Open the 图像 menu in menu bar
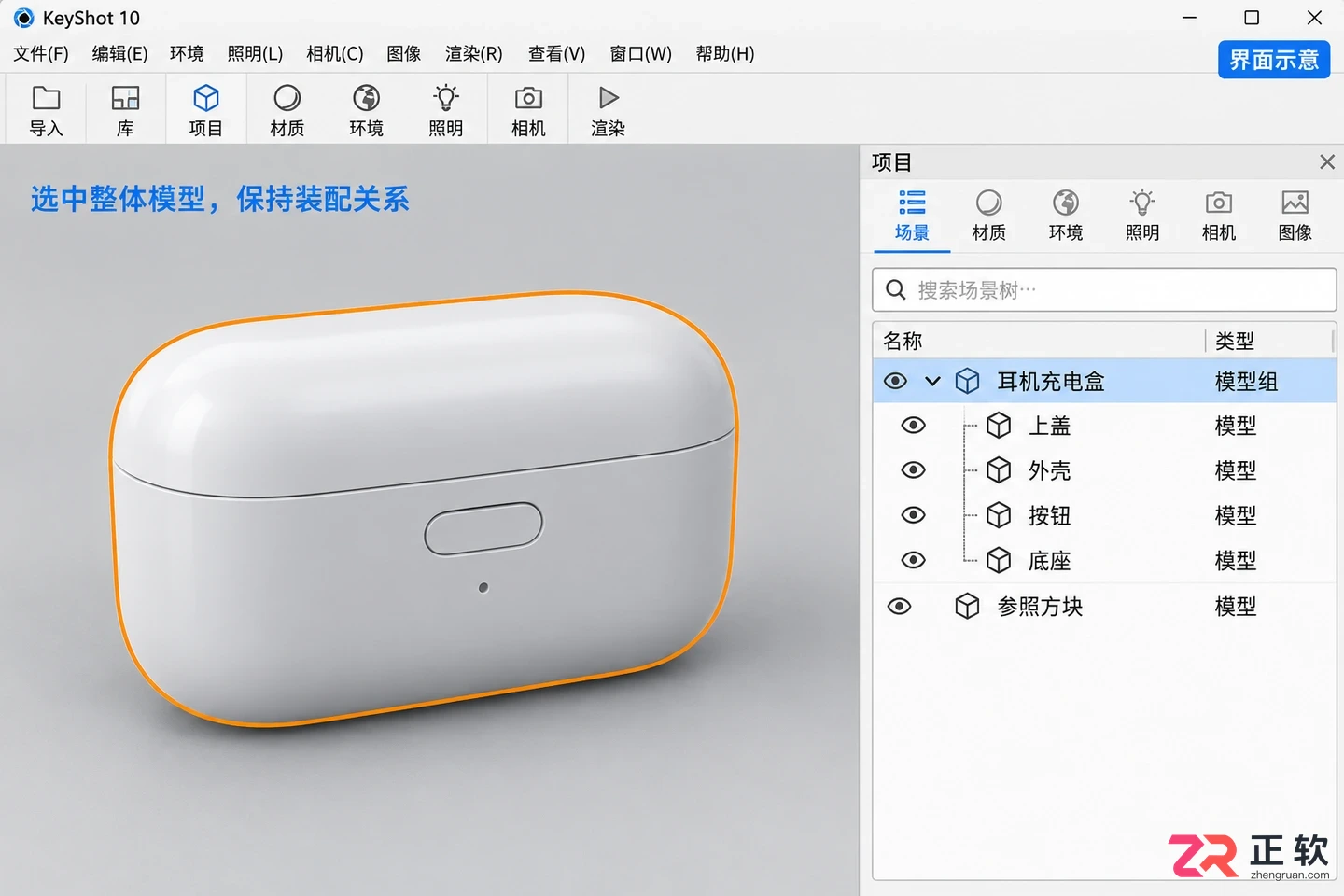 (x=404, y=53)
